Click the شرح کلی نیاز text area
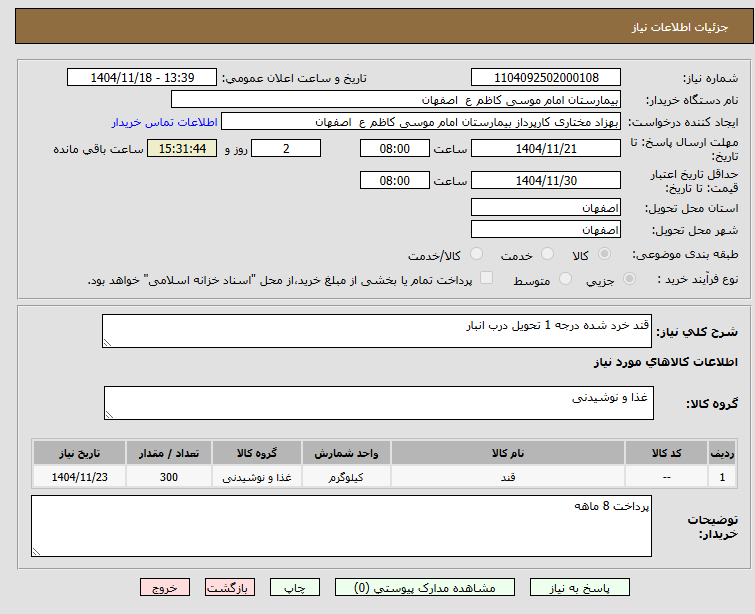This screenshot has height=614, width=755. (377, 331)
